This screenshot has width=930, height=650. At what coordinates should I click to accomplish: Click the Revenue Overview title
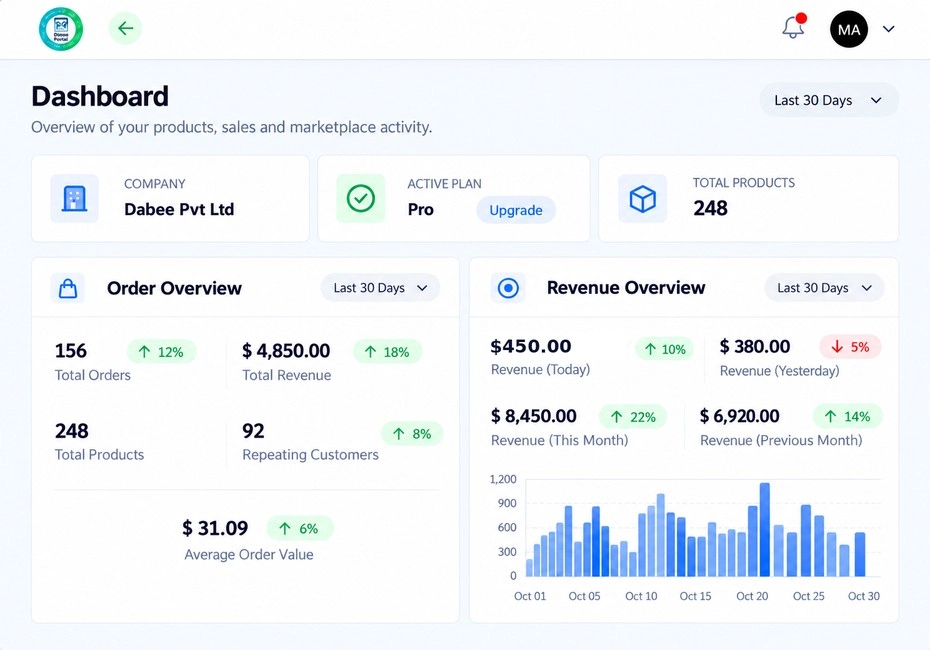(x=626, y=288)
